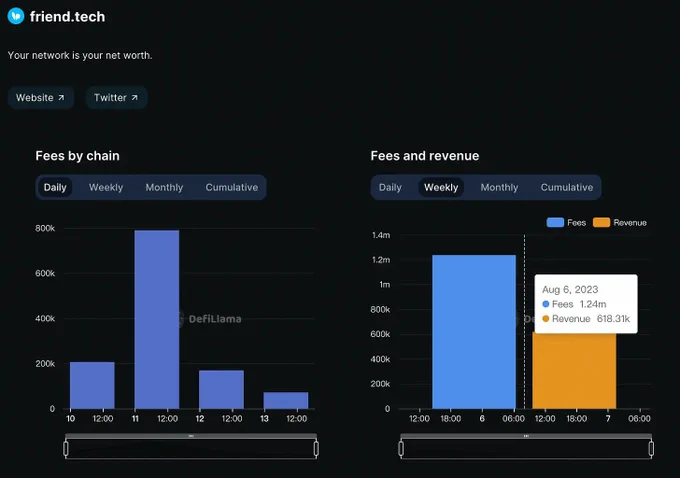Open the Website external link
This screenshot has height=478, width=680.
point(40,98)
